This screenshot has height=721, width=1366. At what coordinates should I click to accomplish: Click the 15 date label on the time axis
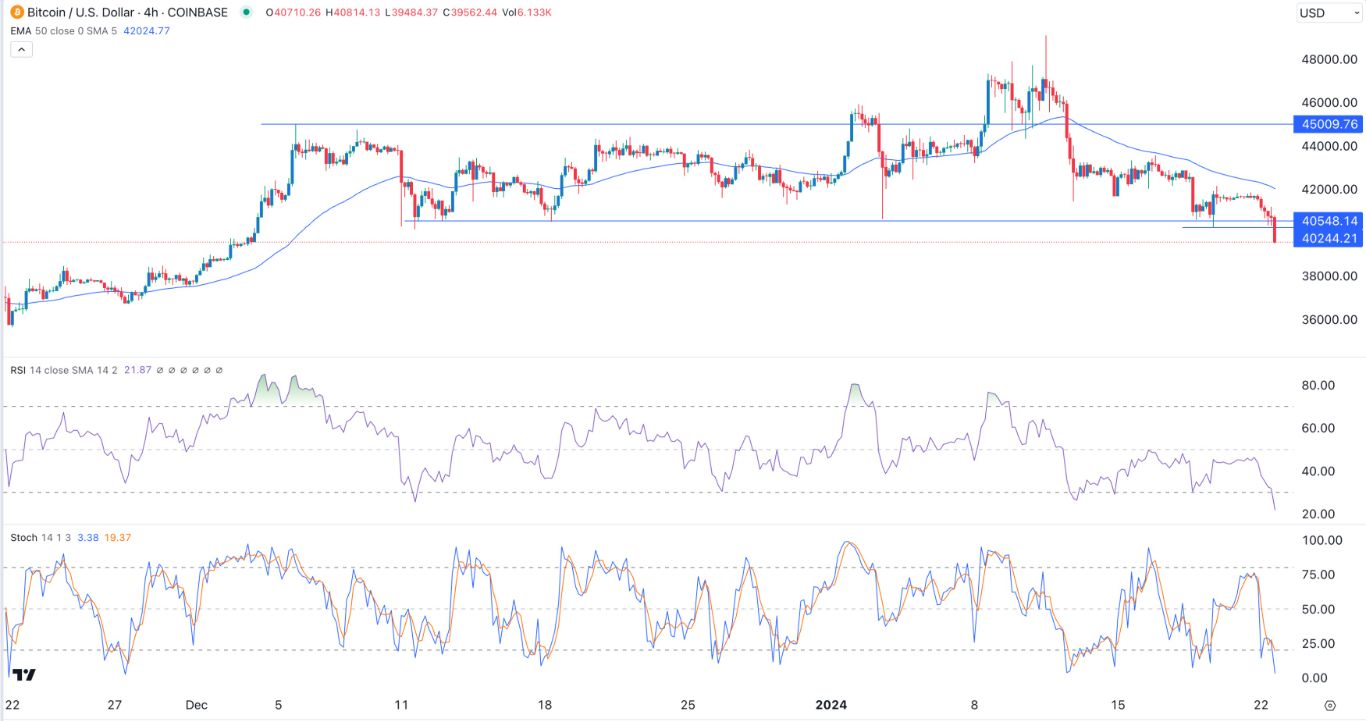click(1118, 705)
